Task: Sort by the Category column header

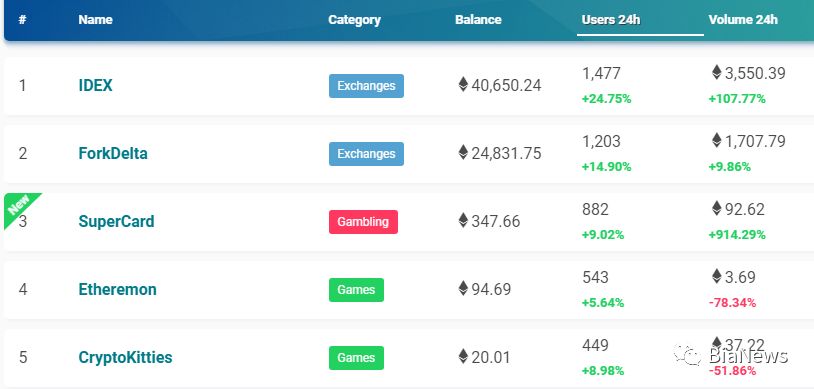Action: (x=354, y=20)
